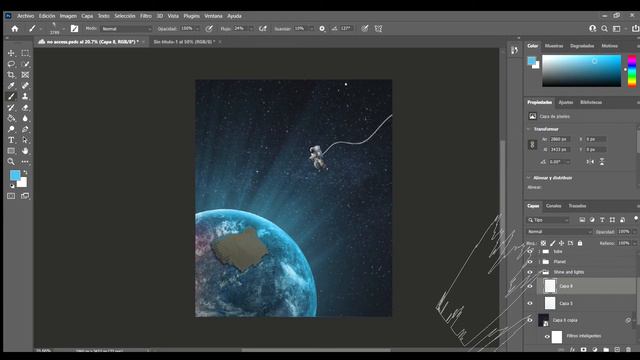
Task: Open the brush preset picker dropdown
Action: tap(63, 29)
